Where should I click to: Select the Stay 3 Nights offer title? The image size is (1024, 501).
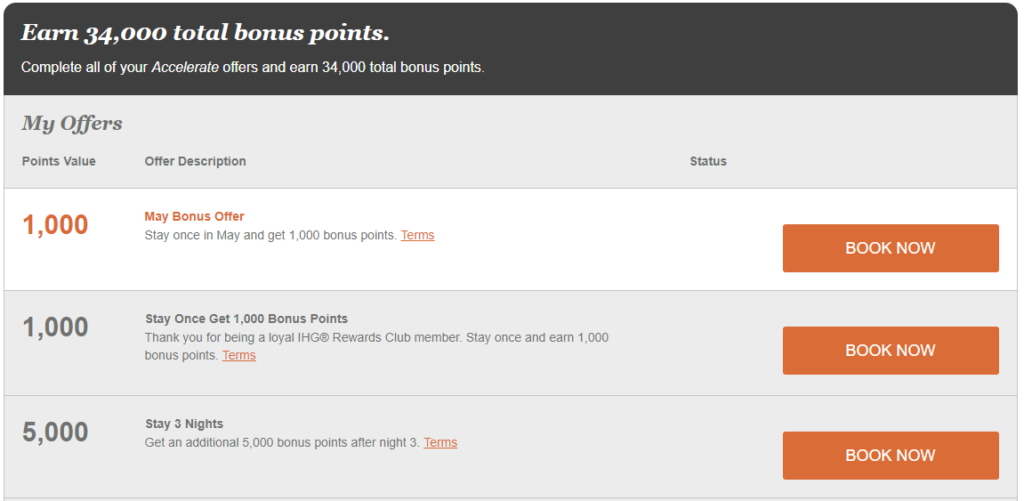[184, 424]
